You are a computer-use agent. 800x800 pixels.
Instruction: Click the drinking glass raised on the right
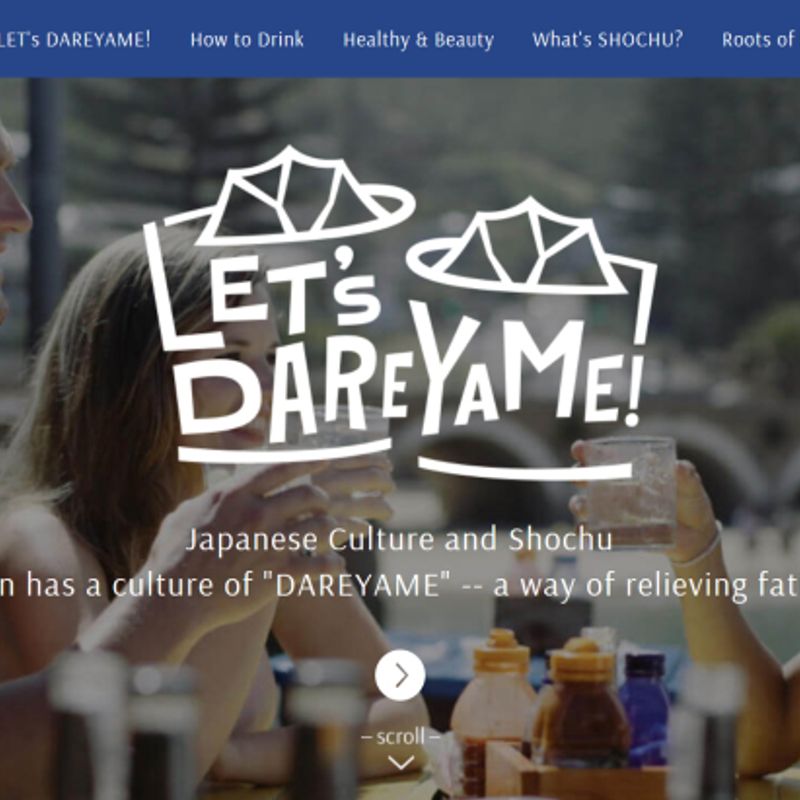point(630,492)
